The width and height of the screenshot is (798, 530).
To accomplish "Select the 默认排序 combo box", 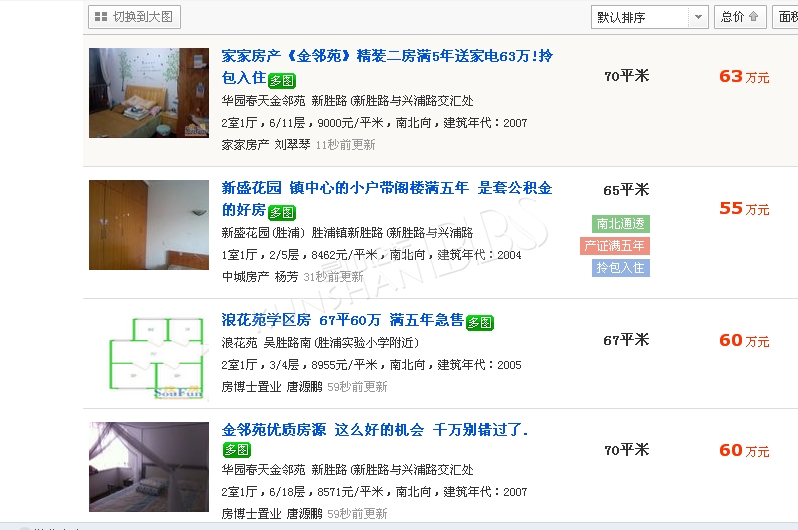I will pyautogui.click(x=649, y=17).
